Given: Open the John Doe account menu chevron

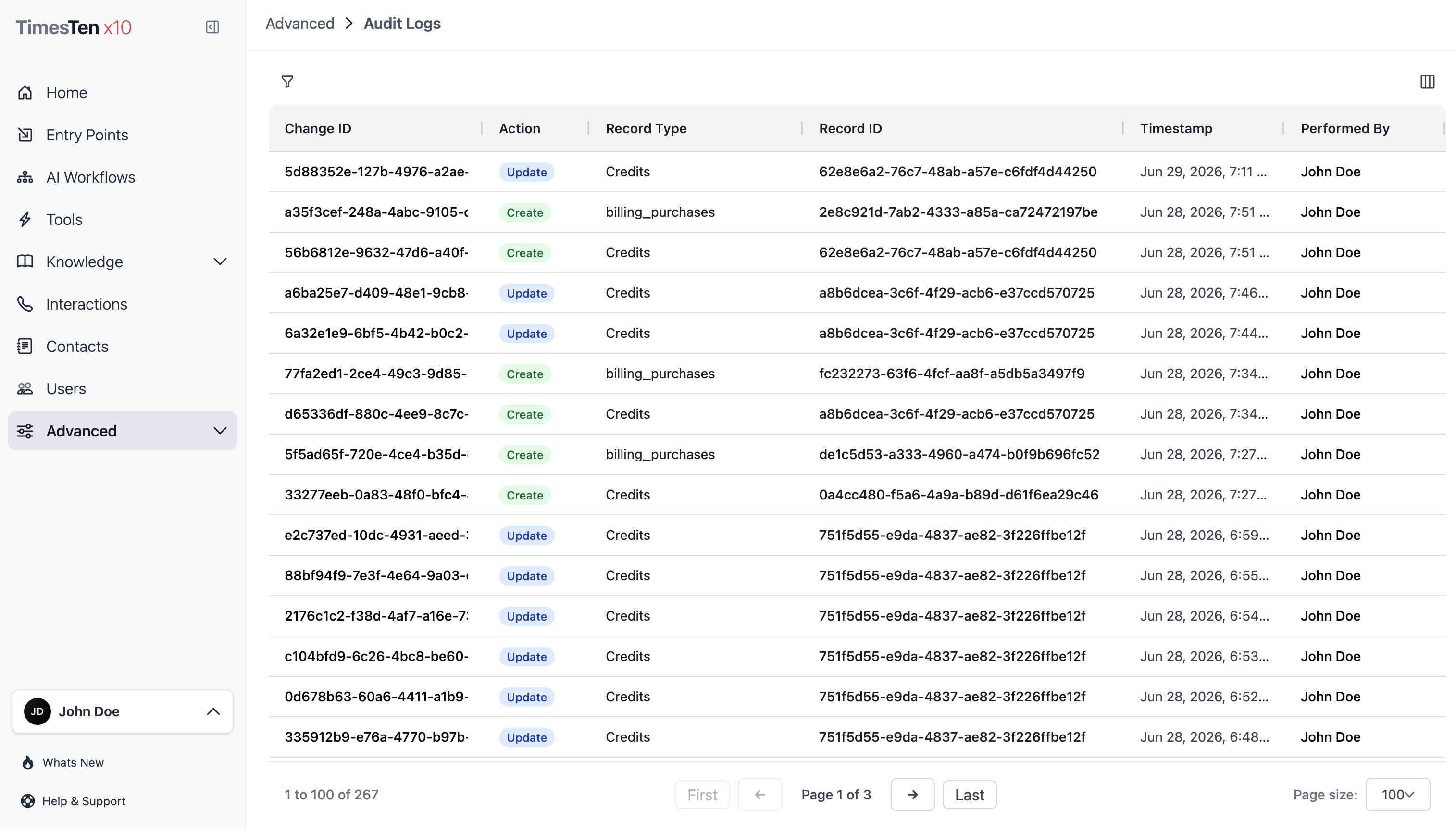Looking at the screenshot, I should (x=213, y=712).
